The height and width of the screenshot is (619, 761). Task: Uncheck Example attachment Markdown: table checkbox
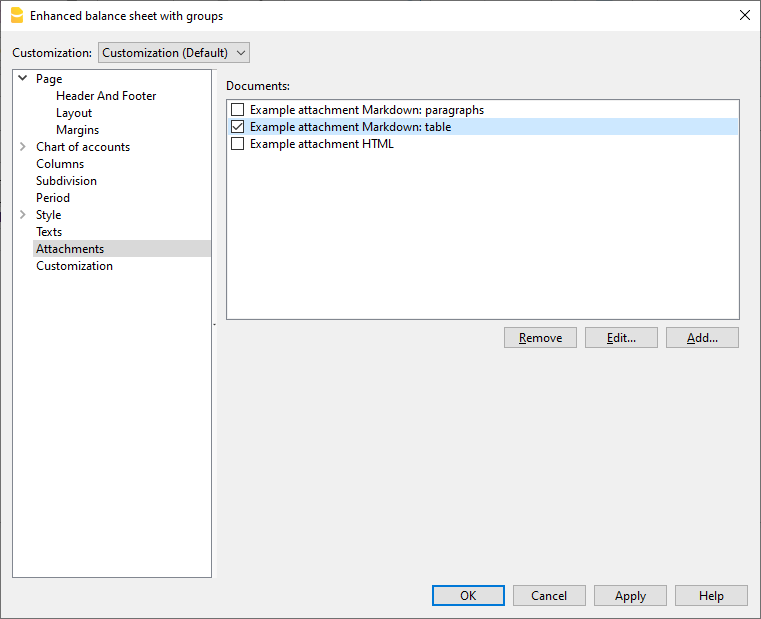(238, 127)
